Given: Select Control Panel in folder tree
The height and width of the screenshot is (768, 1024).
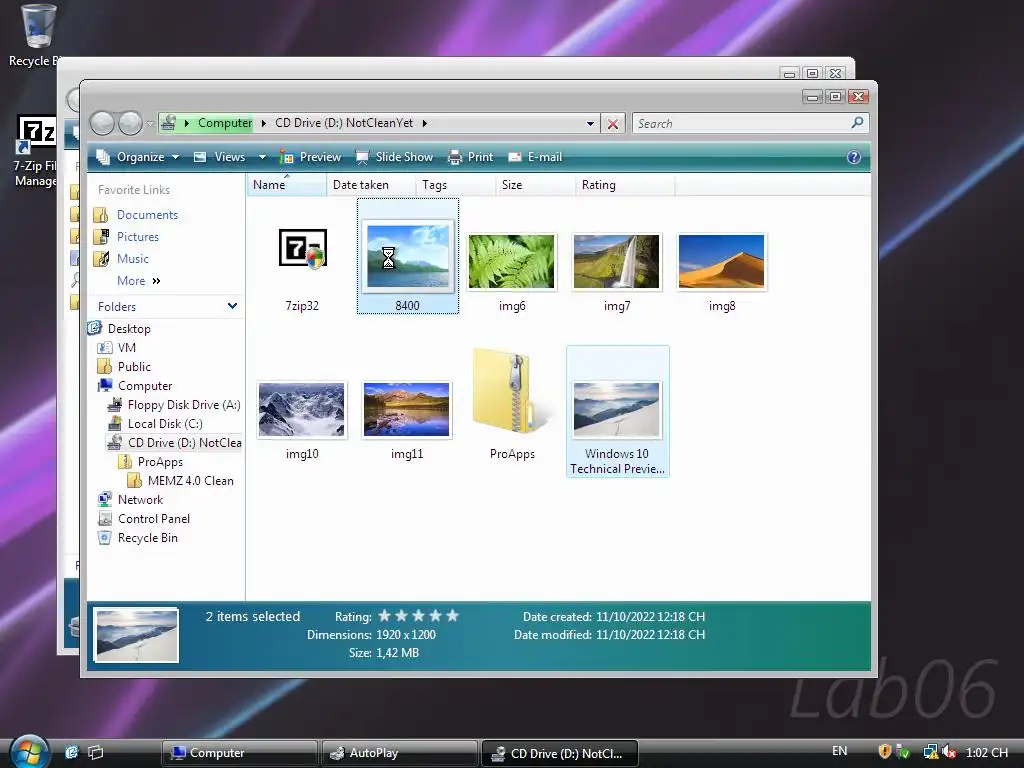Looking at the screenshot, I should point(153,518).
